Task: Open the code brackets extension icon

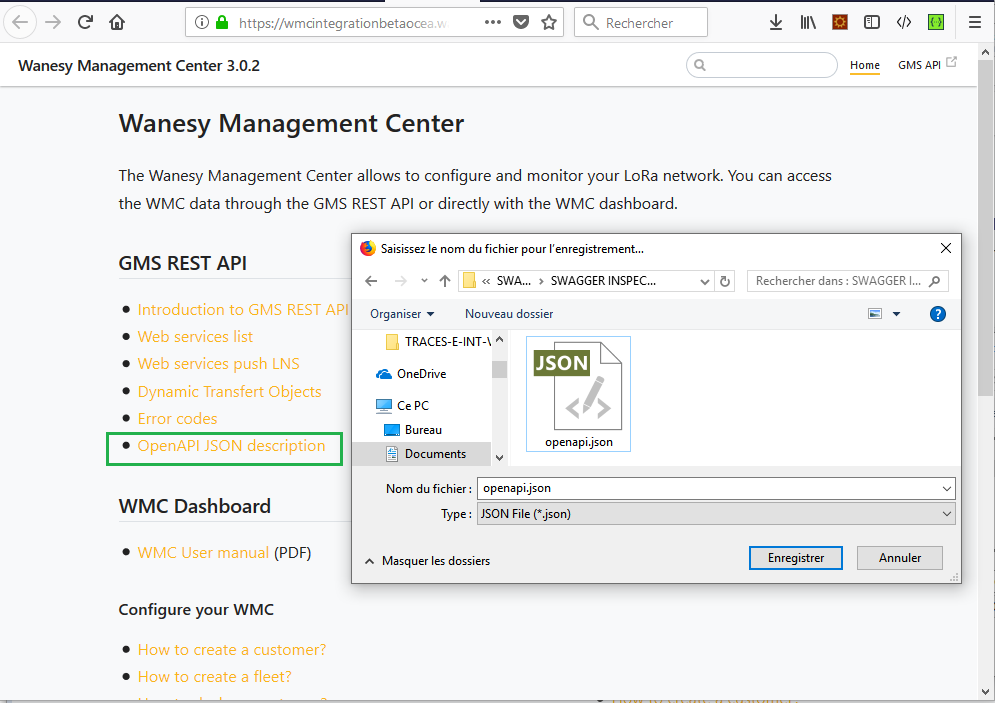Action: click(x=904, y=22)
